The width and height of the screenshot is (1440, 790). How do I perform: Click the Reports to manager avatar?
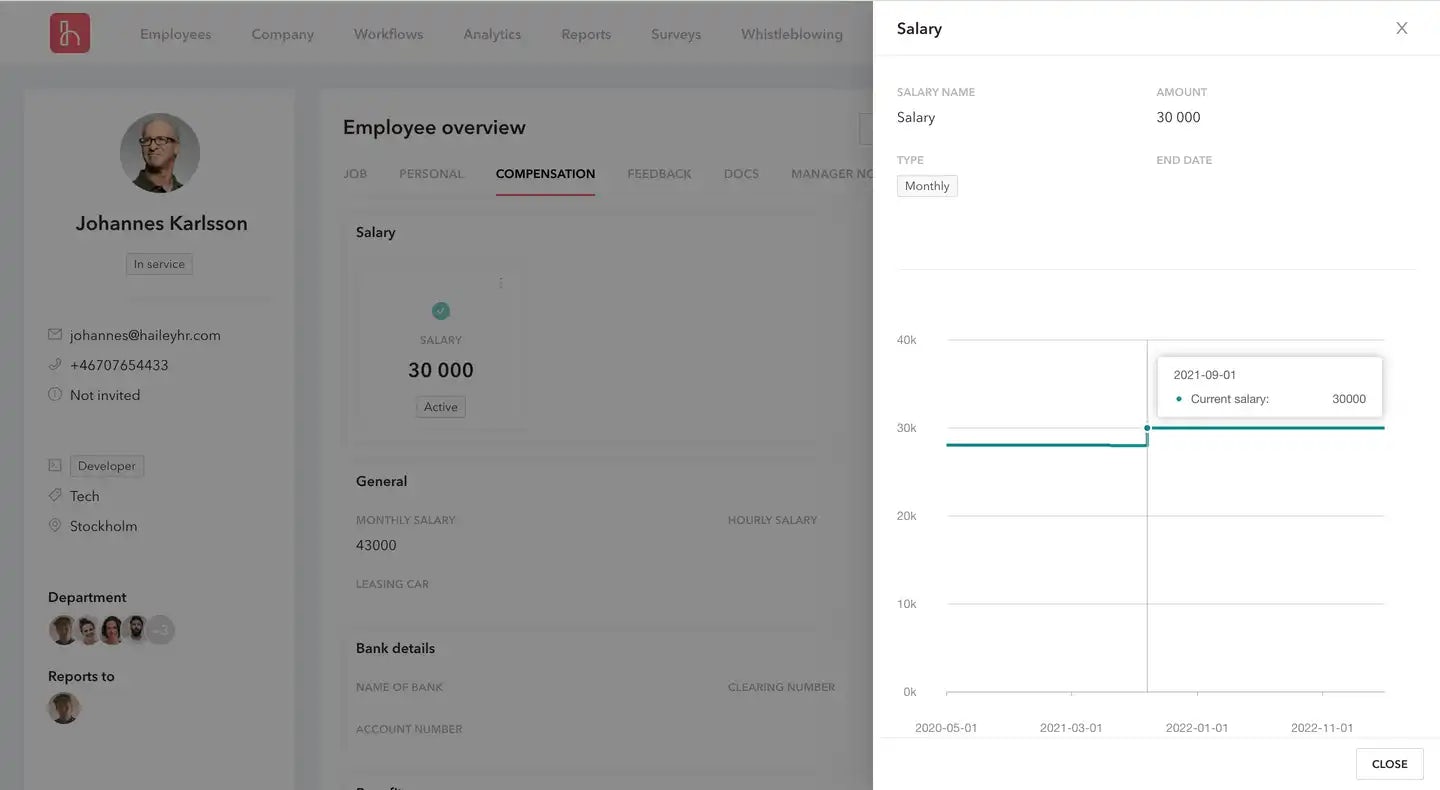pos(64,708)
